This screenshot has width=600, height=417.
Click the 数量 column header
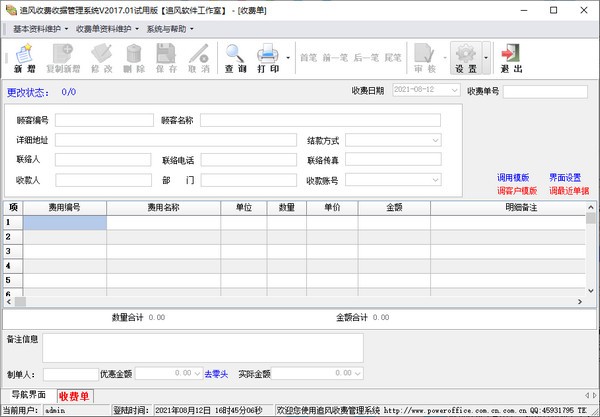pyautogui.click(x=286, y=208)
